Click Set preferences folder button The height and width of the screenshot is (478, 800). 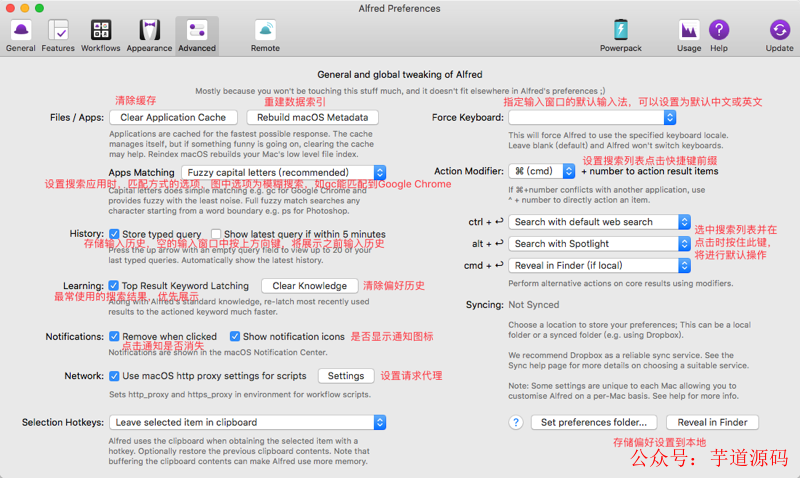594,422
